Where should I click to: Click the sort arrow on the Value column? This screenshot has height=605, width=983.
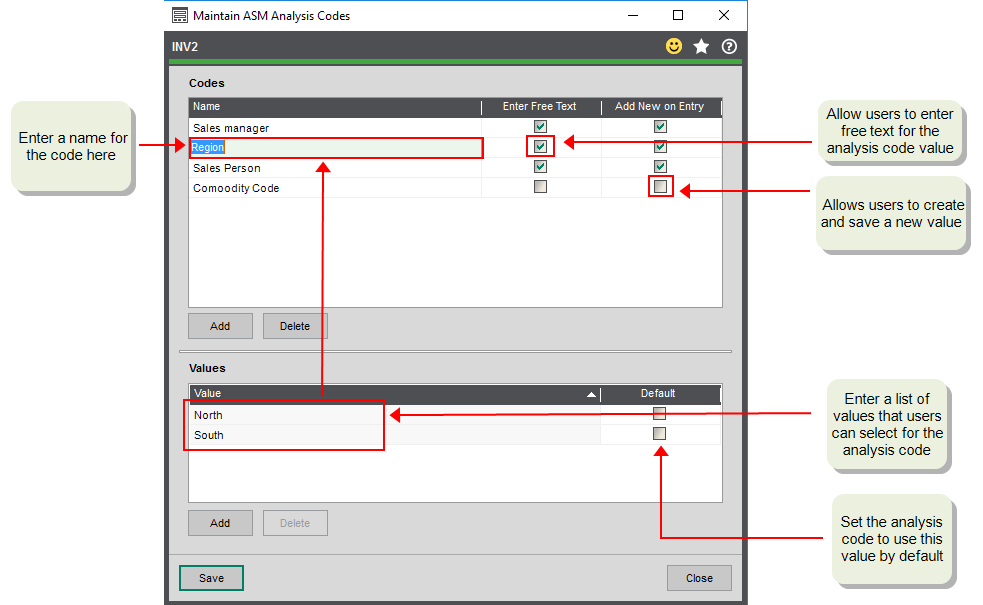[x=593, y=394]
